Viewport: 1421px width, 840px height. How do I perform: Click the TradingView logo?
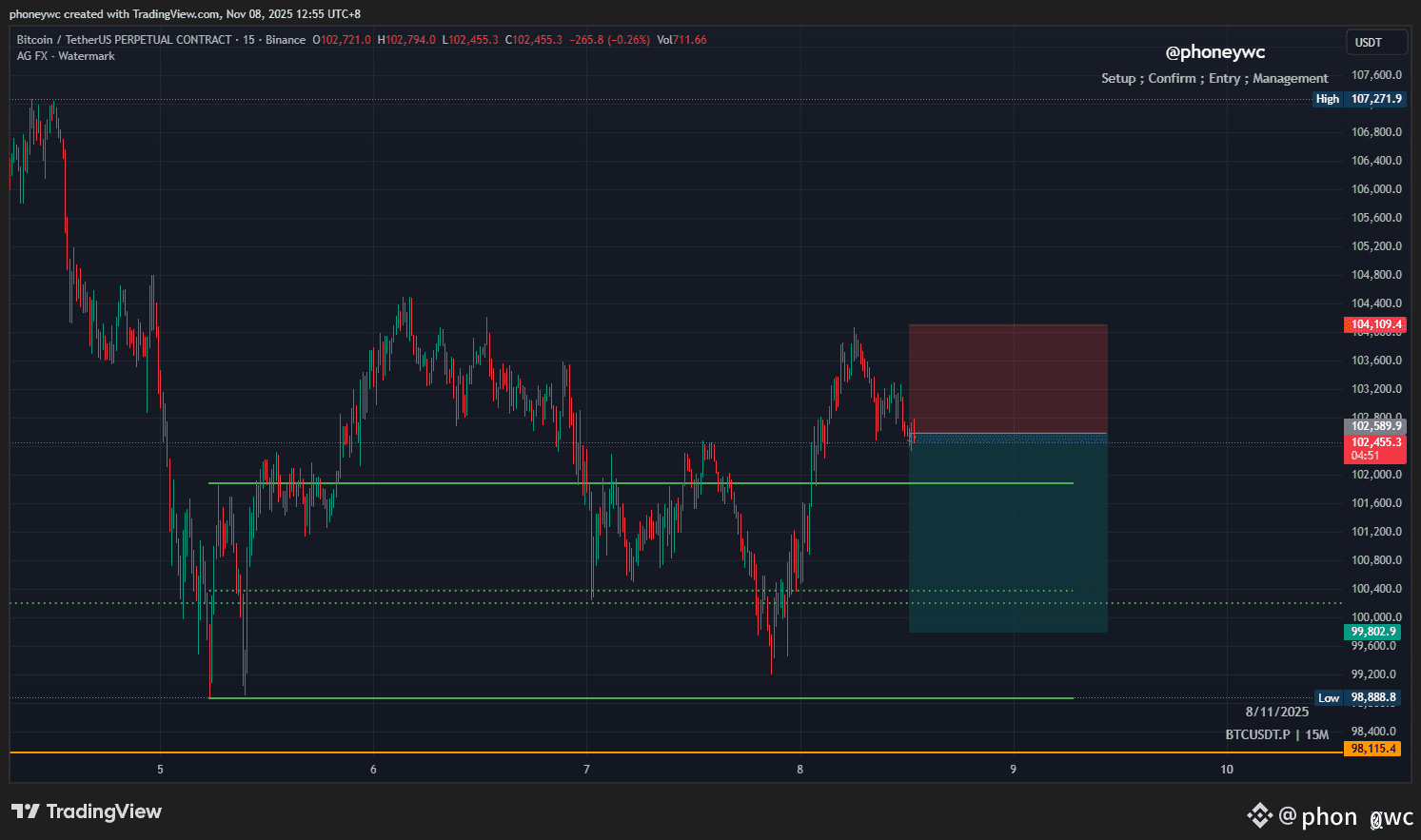coord(87,811)
